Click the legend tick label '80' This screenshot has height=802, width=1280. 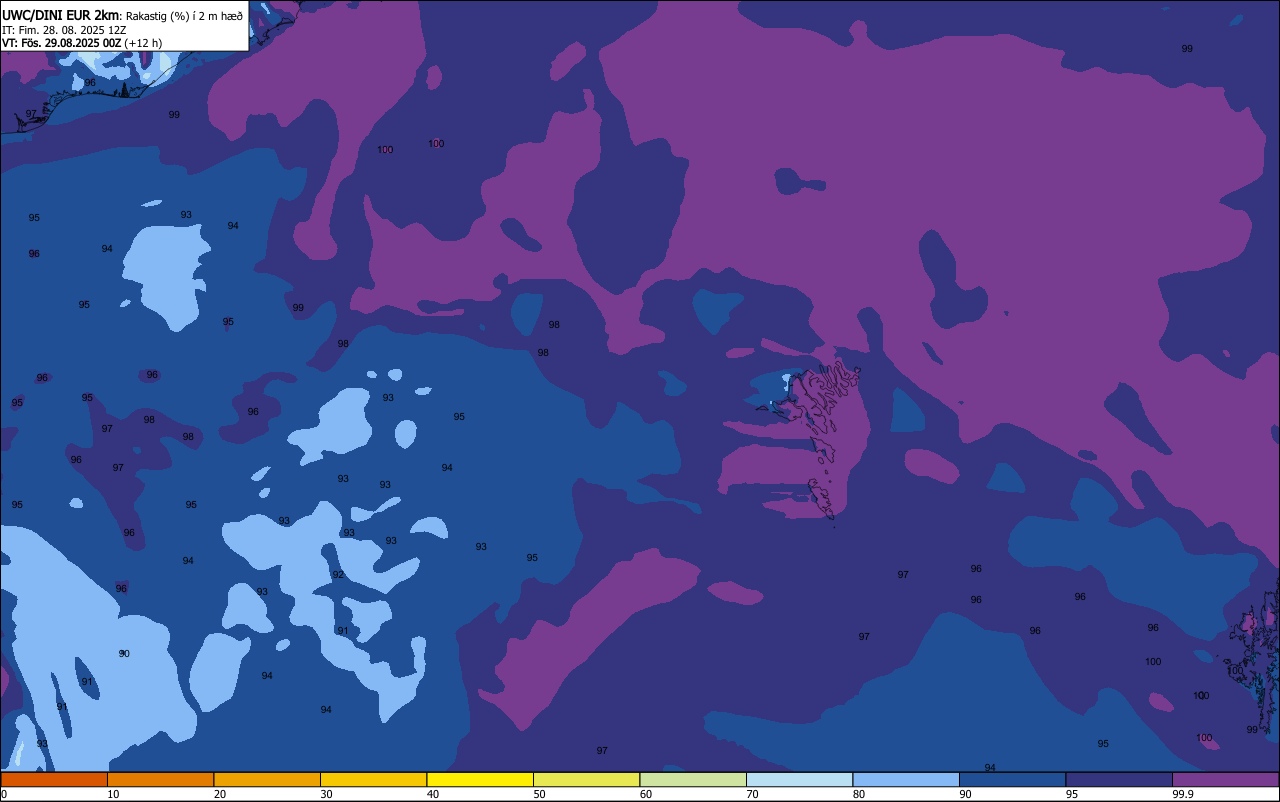tap(859, 794)
